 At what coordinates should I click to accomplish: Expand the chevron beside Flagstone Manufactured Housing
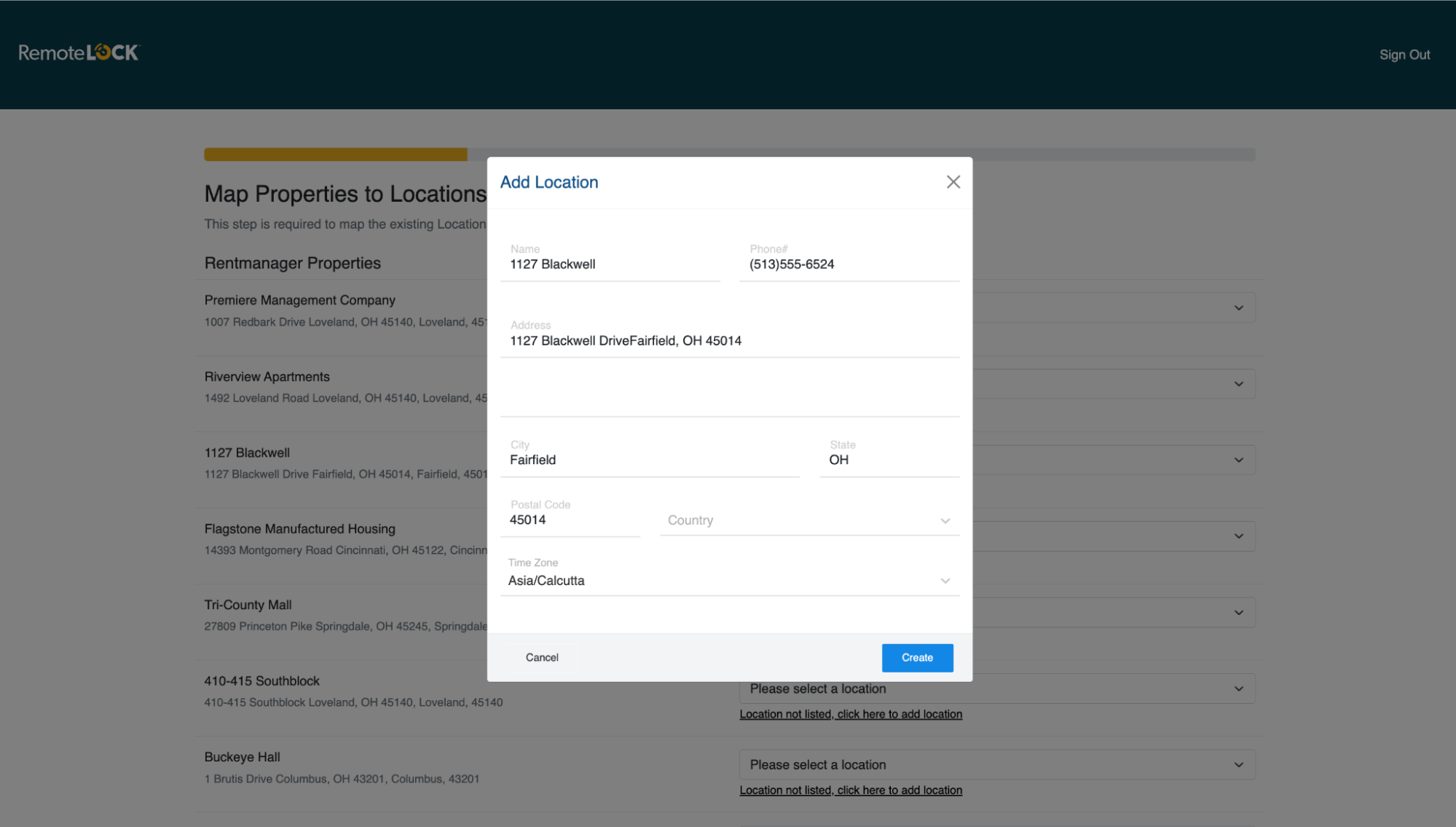(x=1238, y=536)
